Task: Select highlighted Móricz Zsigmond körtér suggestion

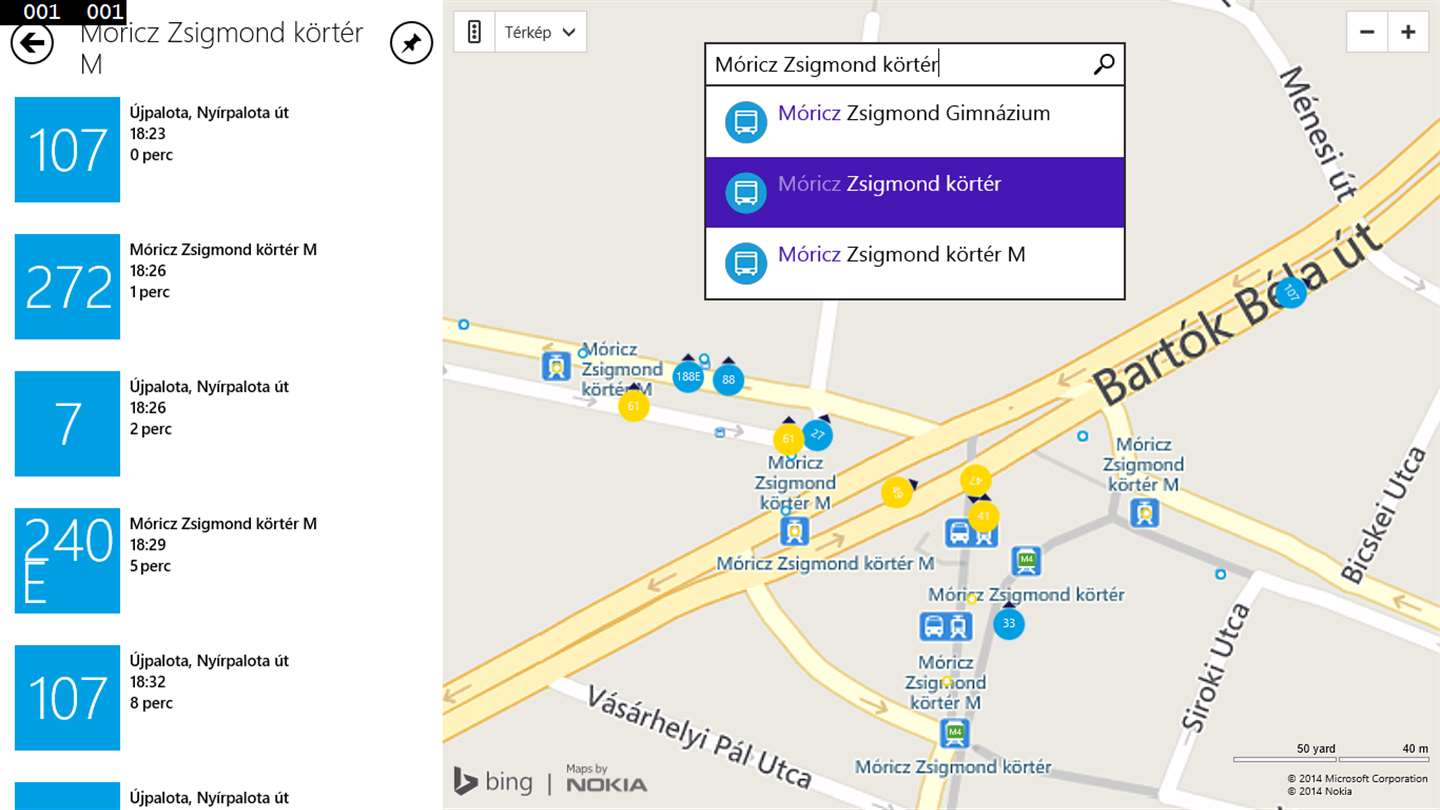Action: [914, 191]
